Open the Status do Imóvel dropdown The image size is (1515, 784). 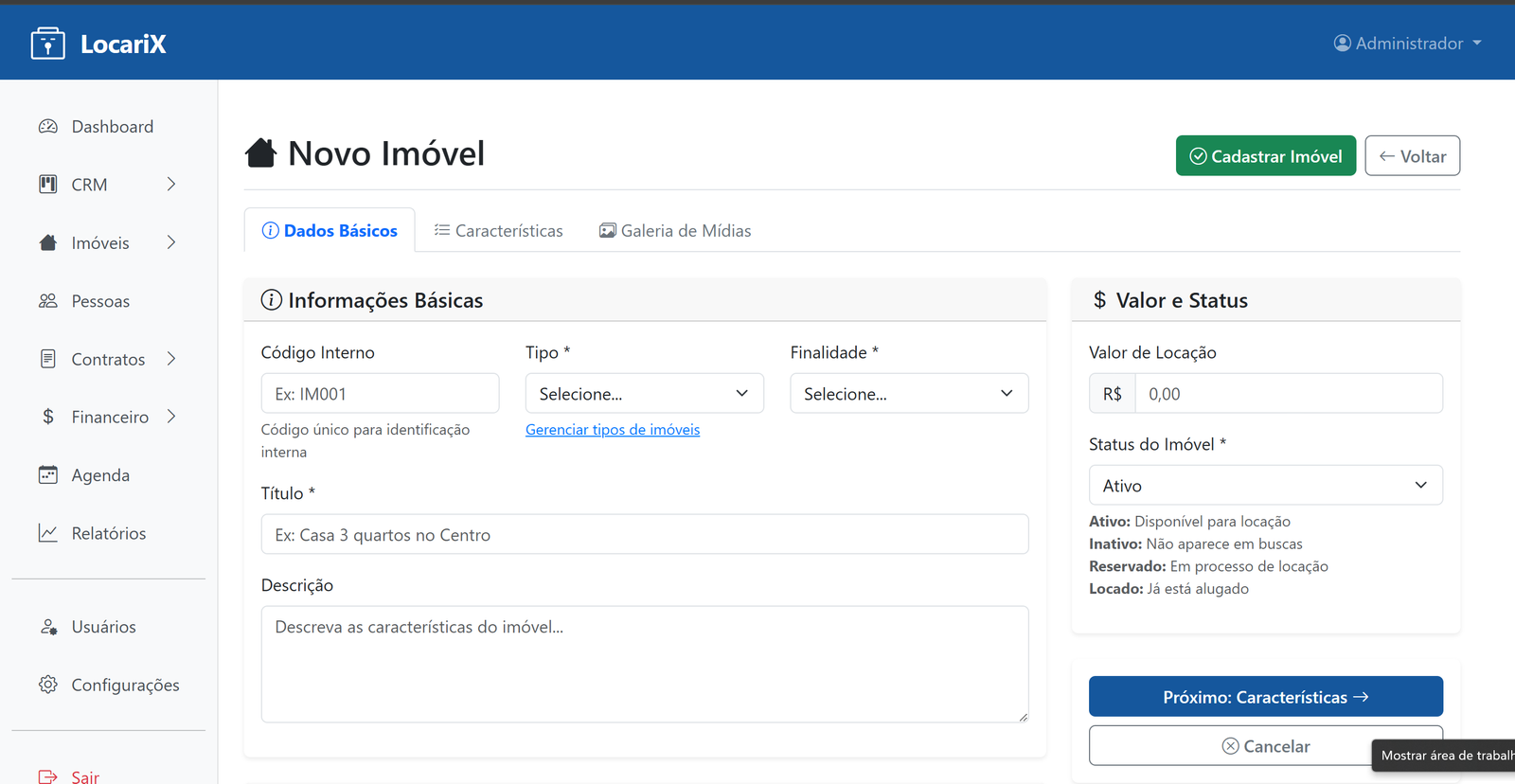[x=1265, y=486]
